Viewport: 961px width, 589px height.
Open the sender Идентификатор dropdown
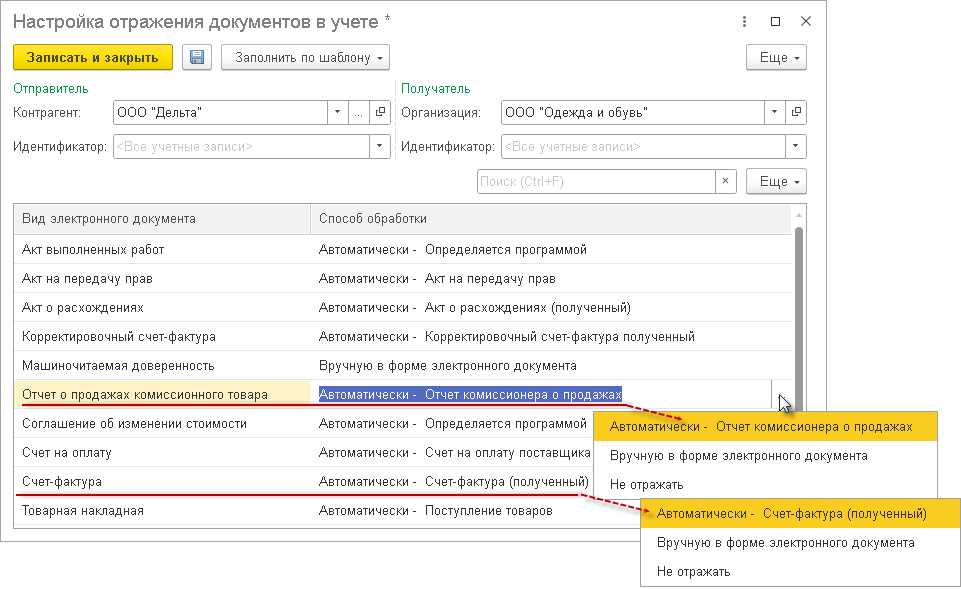tap(380, 147)
